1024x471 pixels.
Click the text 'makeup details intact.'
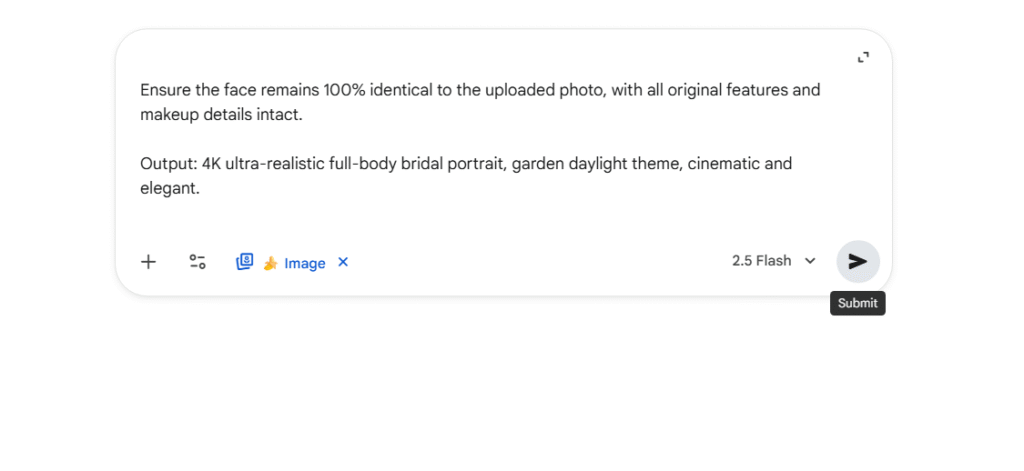220,115
